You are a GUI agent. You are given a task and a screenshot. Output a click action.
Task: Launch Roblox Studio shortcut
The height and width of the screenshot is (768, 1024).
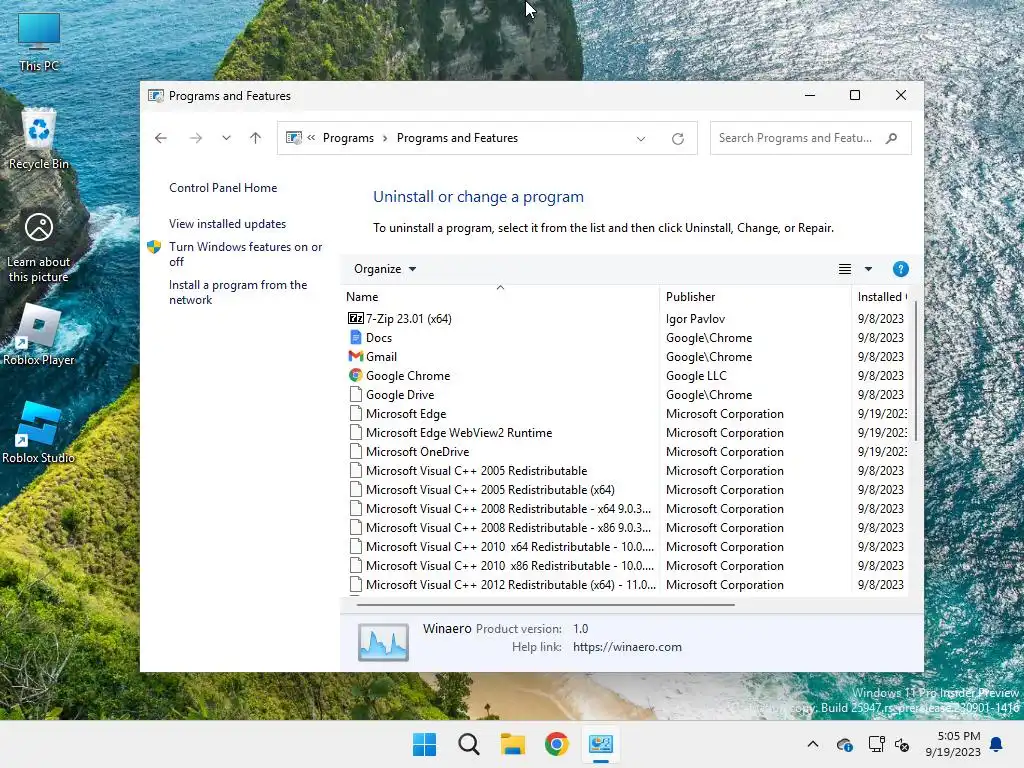[x=39, y=433]
